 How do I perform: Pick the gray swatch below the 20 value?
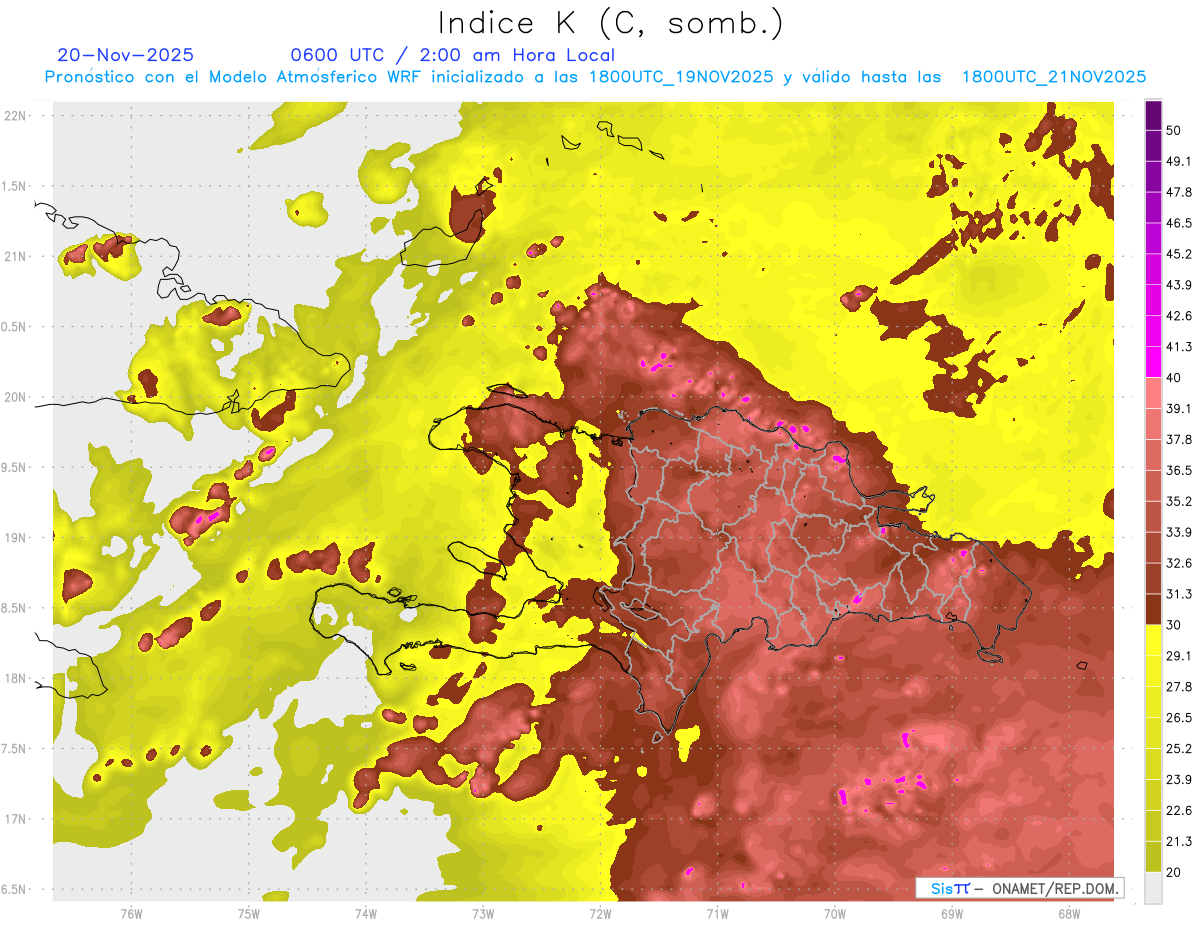[x=1153, y=888]
